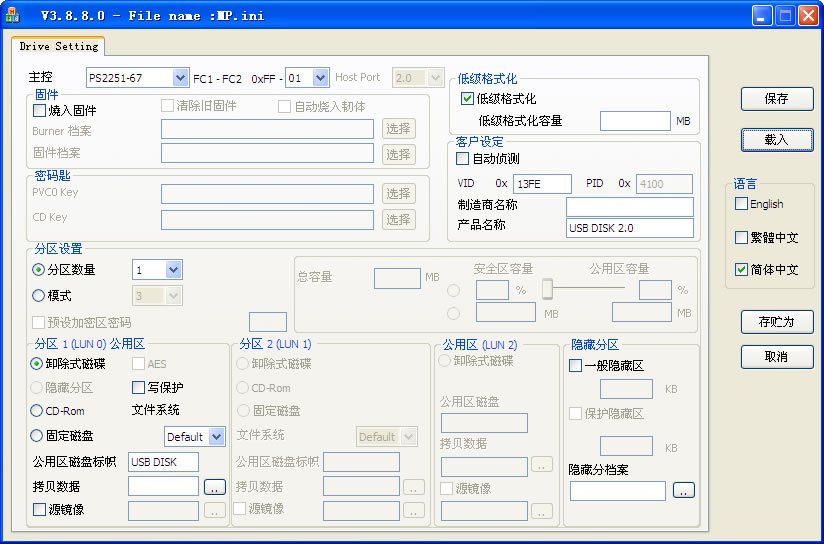Switch to the Drive Setting tab
Image resolution: width=824 pixels, height=544 pixels.
pos(59,46)
